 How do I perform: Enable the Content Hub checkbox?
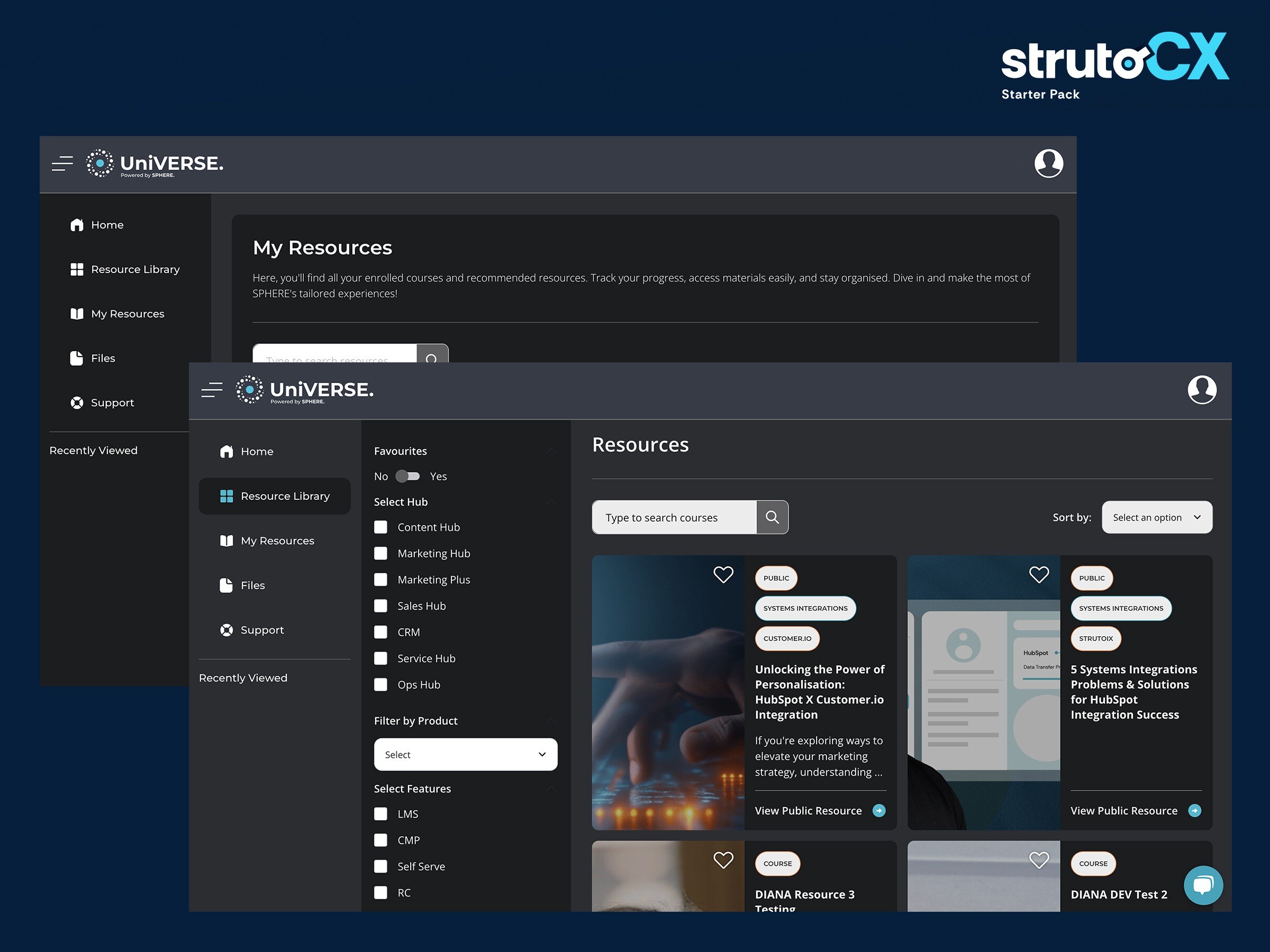tap(380, 527)
